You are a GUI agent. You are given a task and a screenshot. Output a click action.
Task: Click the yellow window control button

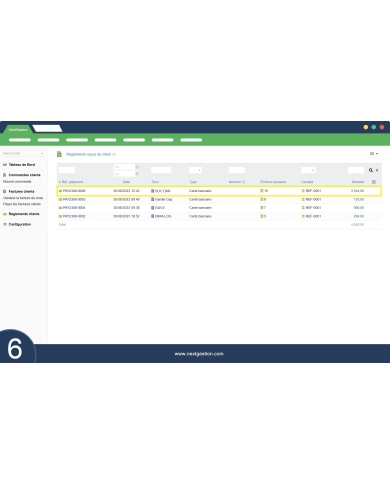tap(366, 127)
